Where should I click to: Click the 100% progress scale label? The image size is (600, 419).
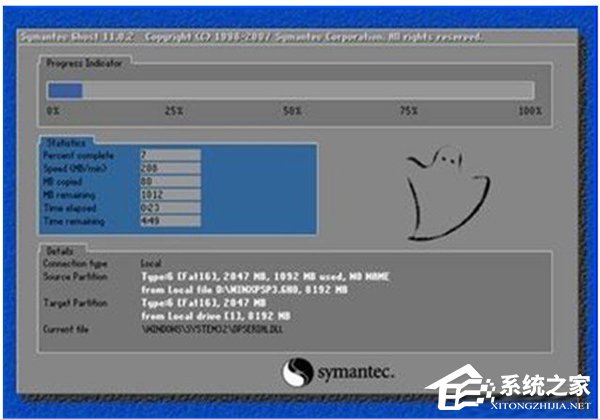click(x=530, y=111)
